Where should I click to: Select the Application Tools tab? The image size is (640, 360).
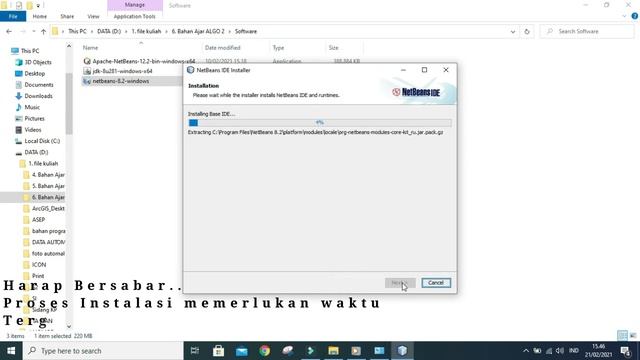point(135,16)
